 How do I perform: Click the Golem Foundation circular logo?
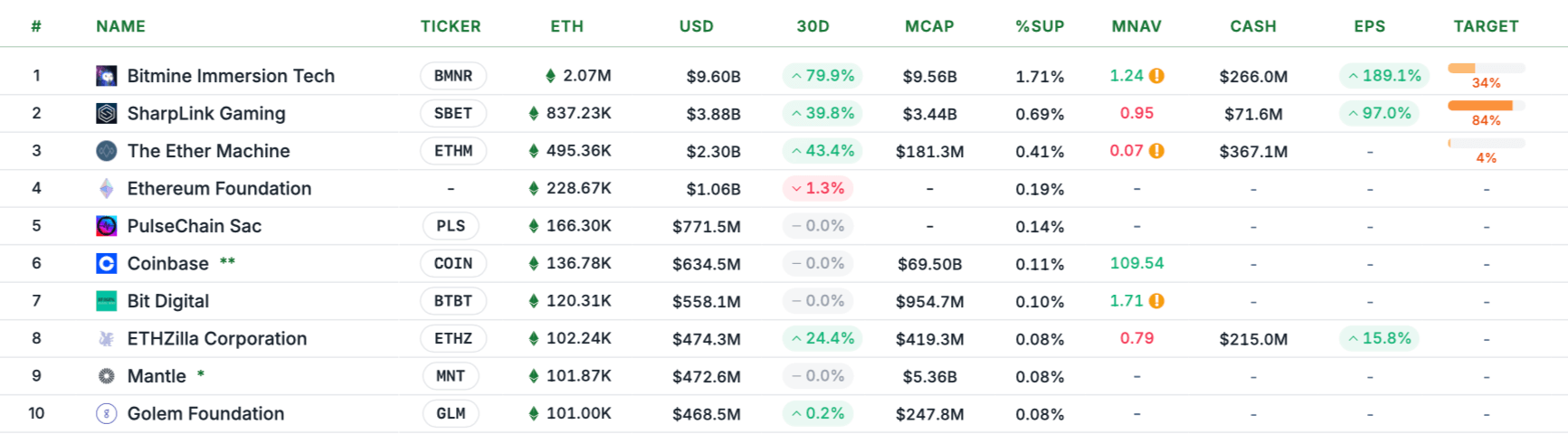coord(107,414)
